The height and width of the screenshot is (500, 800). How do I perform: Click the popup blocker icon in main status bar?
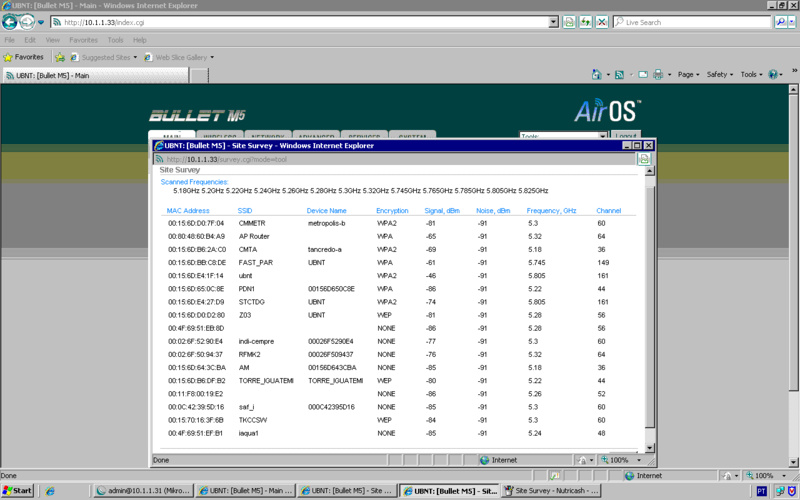click(555, 476)
